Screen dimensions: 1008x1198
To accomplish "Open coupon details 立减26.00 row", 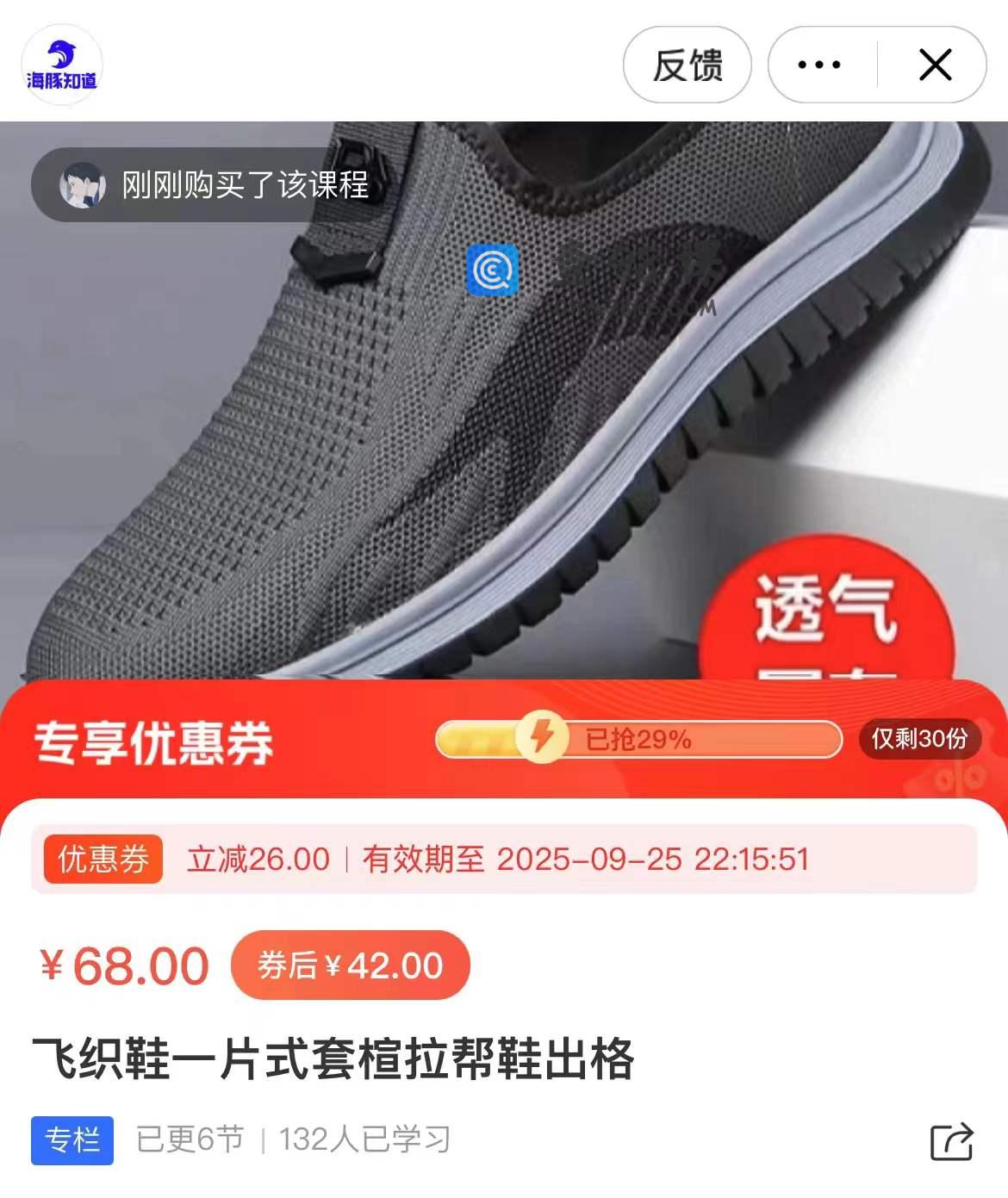I will (504, 860).
